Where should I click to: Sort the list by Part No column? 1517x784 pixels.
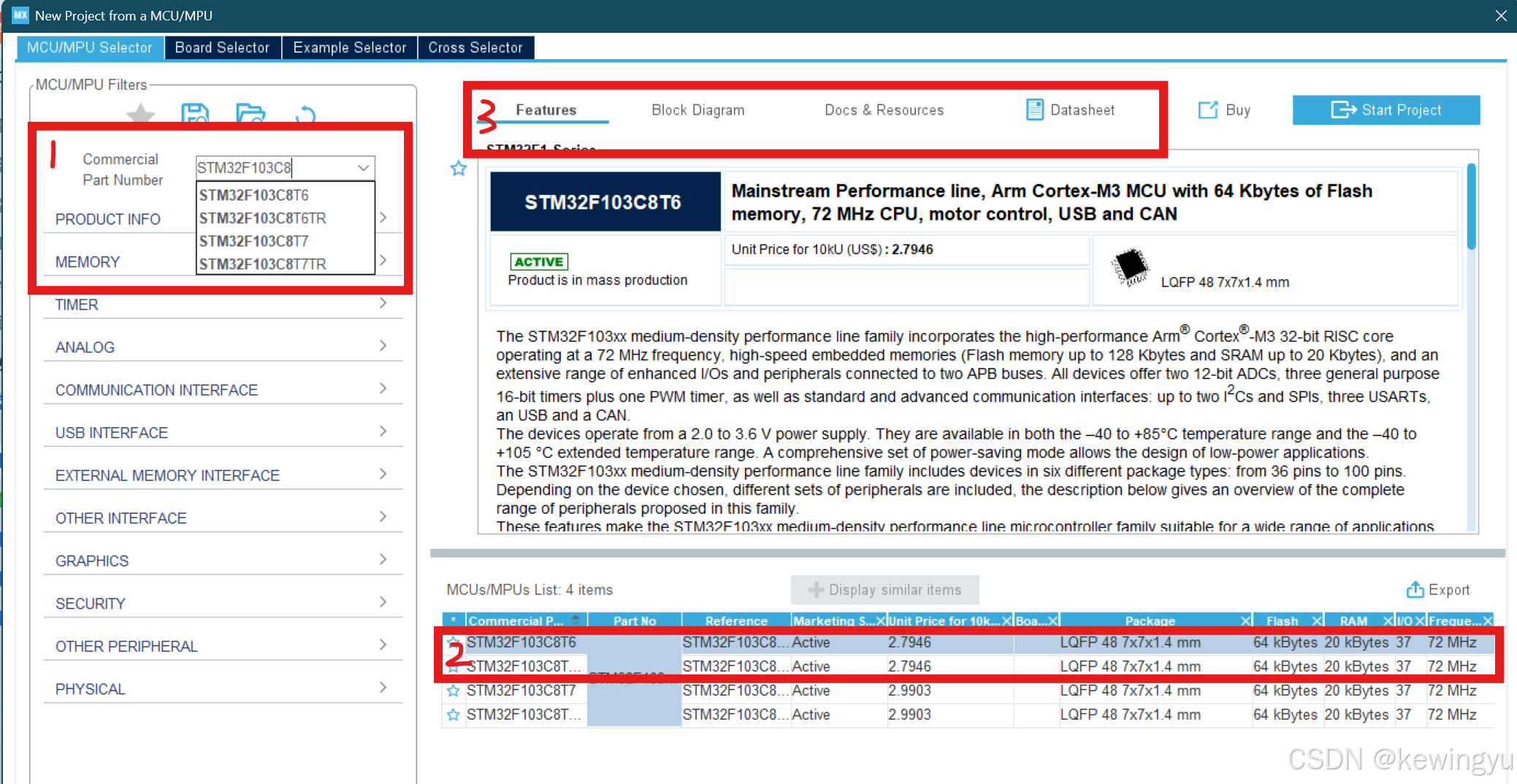tap(635, 620)
